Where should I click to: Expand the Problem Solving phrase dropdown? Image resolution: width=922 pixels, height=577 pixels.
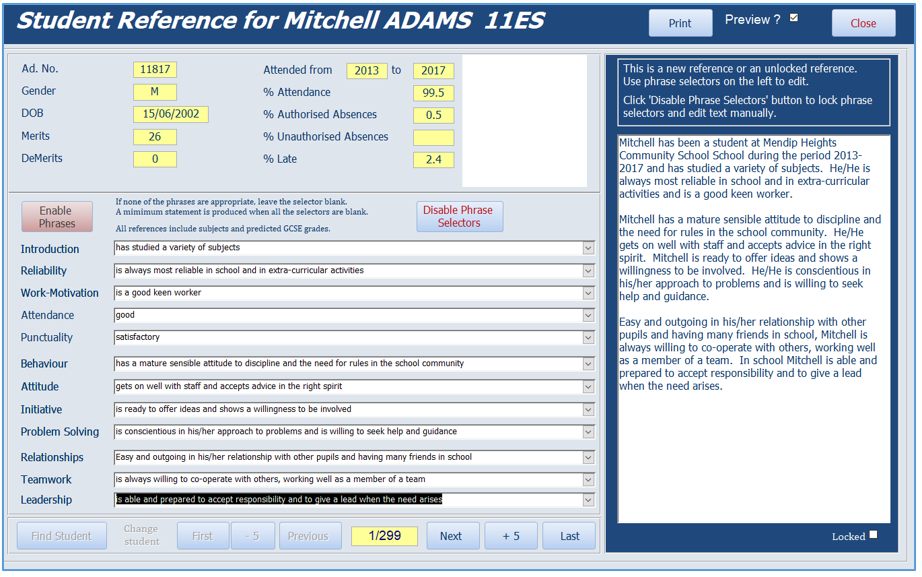coord(588,432)
